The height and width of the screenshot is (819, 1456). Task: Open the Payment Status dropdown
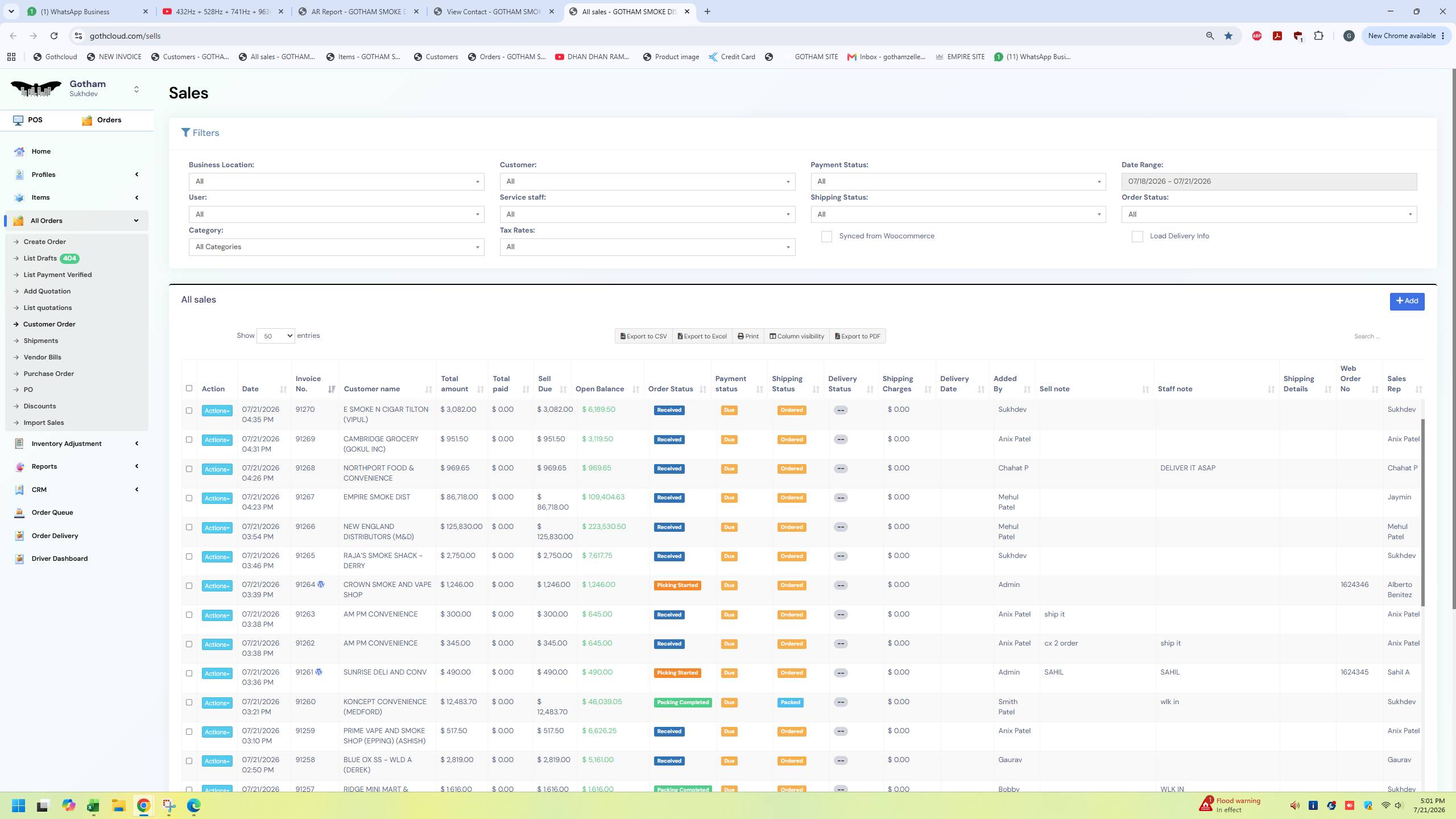tap(958, 181)
